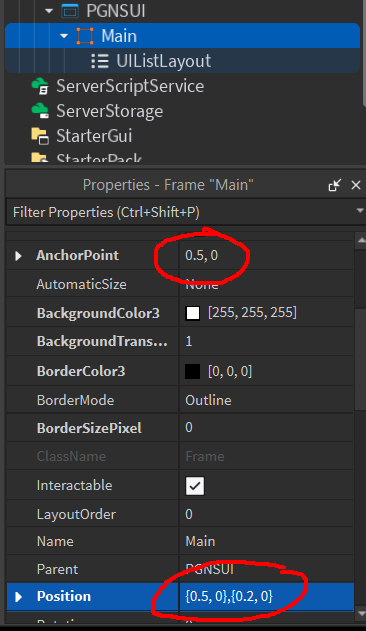Screen dimensions: 366x631
Task: Click the StarterGui folder icon
Action: [x=40, y=136]
